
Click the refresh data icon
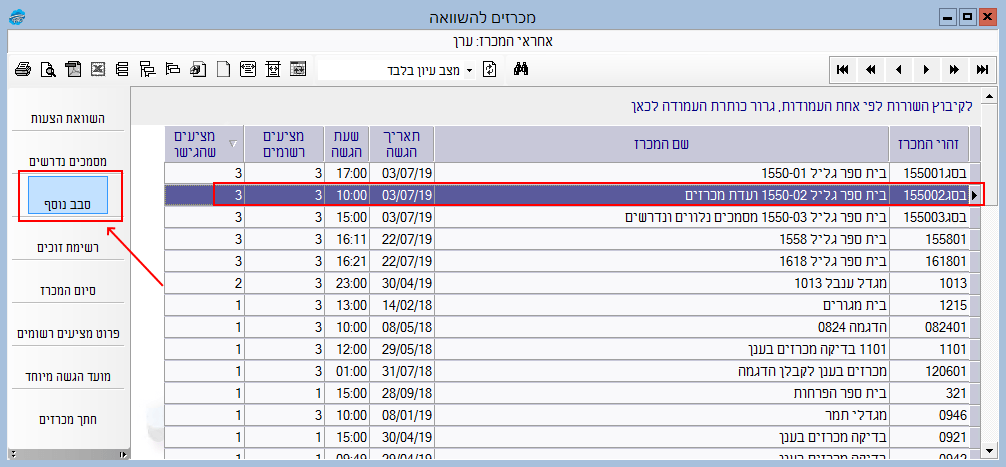point(490,69)
